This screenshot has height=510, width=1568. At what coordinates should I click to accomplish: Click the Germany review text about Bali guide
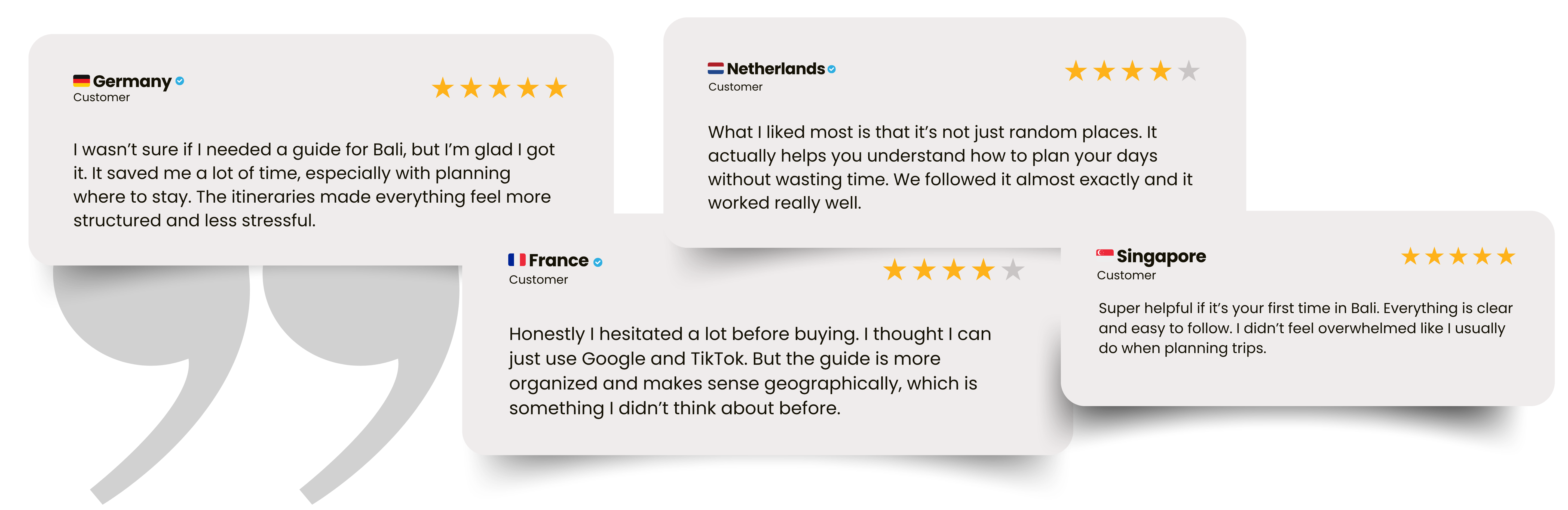point(314,185)
